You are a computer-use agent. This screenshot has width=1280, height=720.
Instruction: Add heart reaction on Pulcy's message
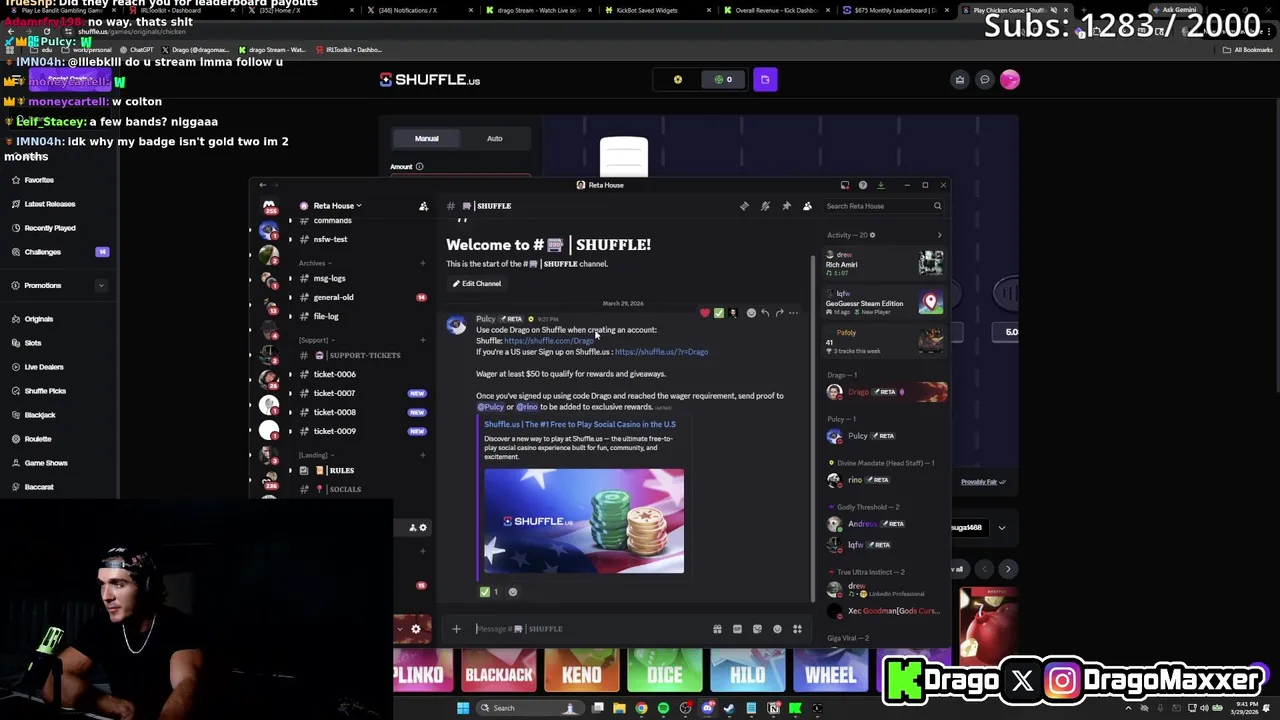(705, 313)
